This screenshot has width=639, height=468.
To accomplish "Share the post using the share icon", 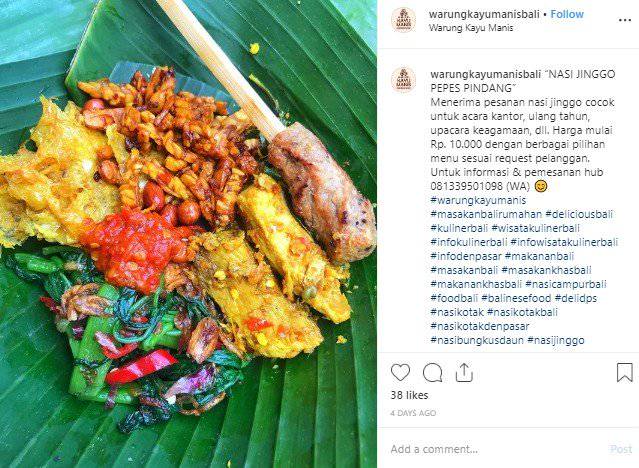I will click(464, 372).
